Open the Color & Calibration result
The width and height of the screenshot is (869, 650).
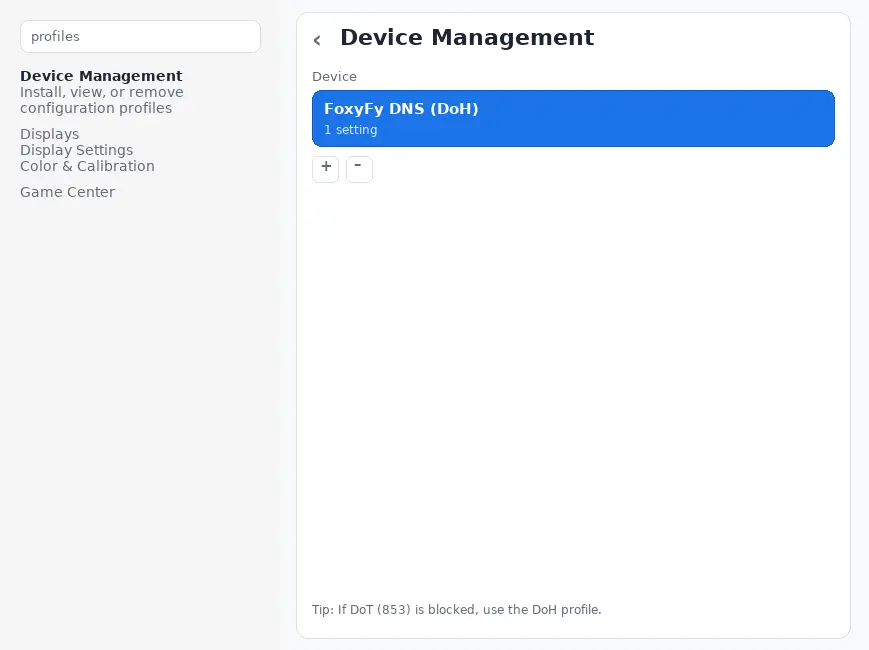(x=87, y=166)
